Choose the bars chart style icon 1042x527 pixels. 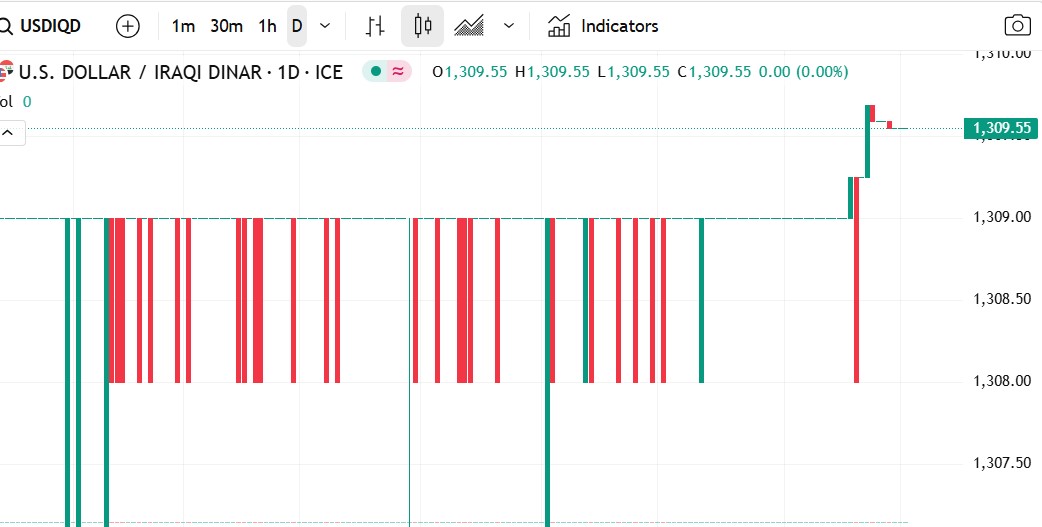[x=375, y=26]
